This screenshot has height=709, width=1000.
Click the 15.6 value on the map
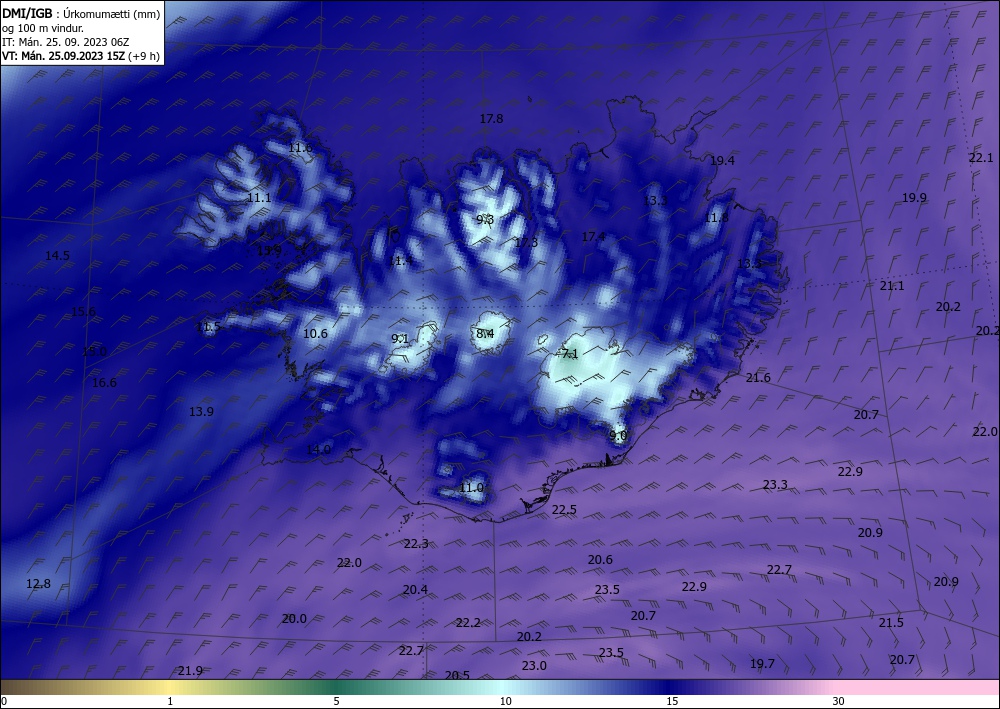83,312
